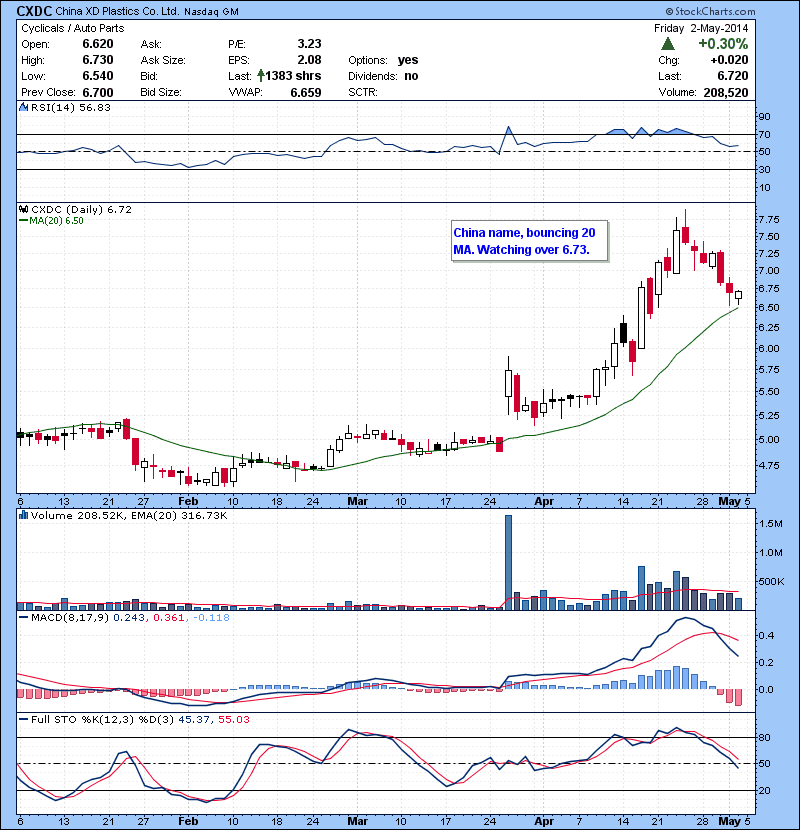The image size is (800, 830).
Task: Click the stochastic %K value 45.37
Action: point(194,720)
